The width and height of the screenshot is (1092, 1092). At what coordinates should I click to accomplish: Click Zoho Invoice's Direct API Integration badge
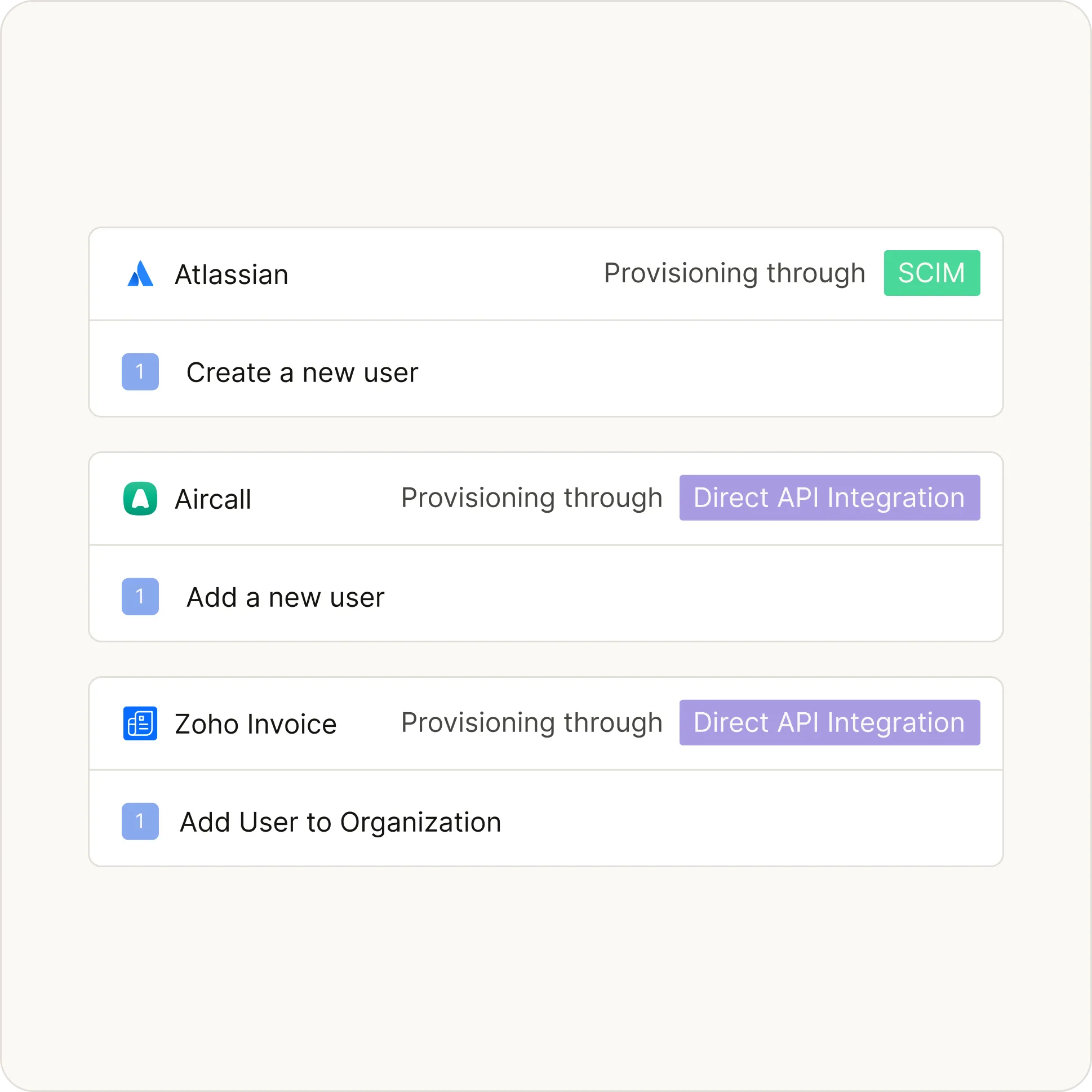(830, 723)
